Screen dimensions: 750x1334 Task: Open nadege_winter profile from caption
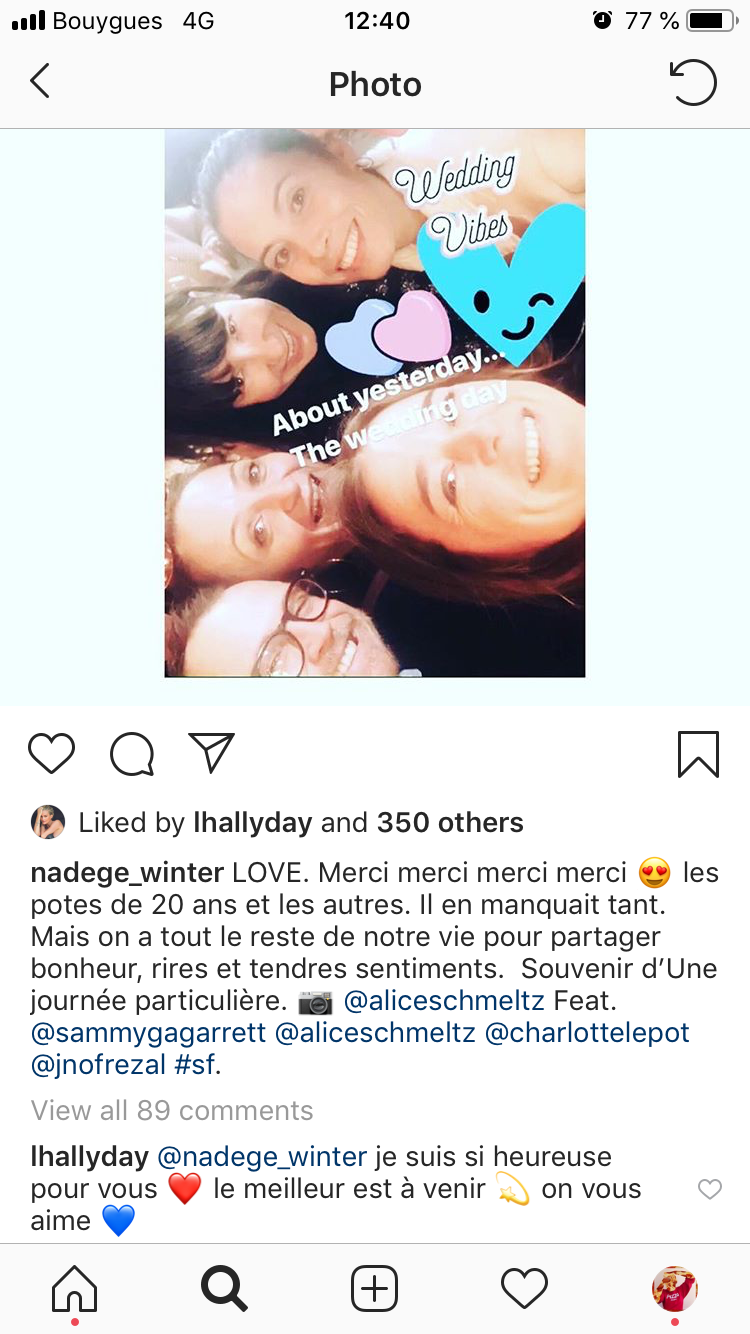tap(127, 873)
